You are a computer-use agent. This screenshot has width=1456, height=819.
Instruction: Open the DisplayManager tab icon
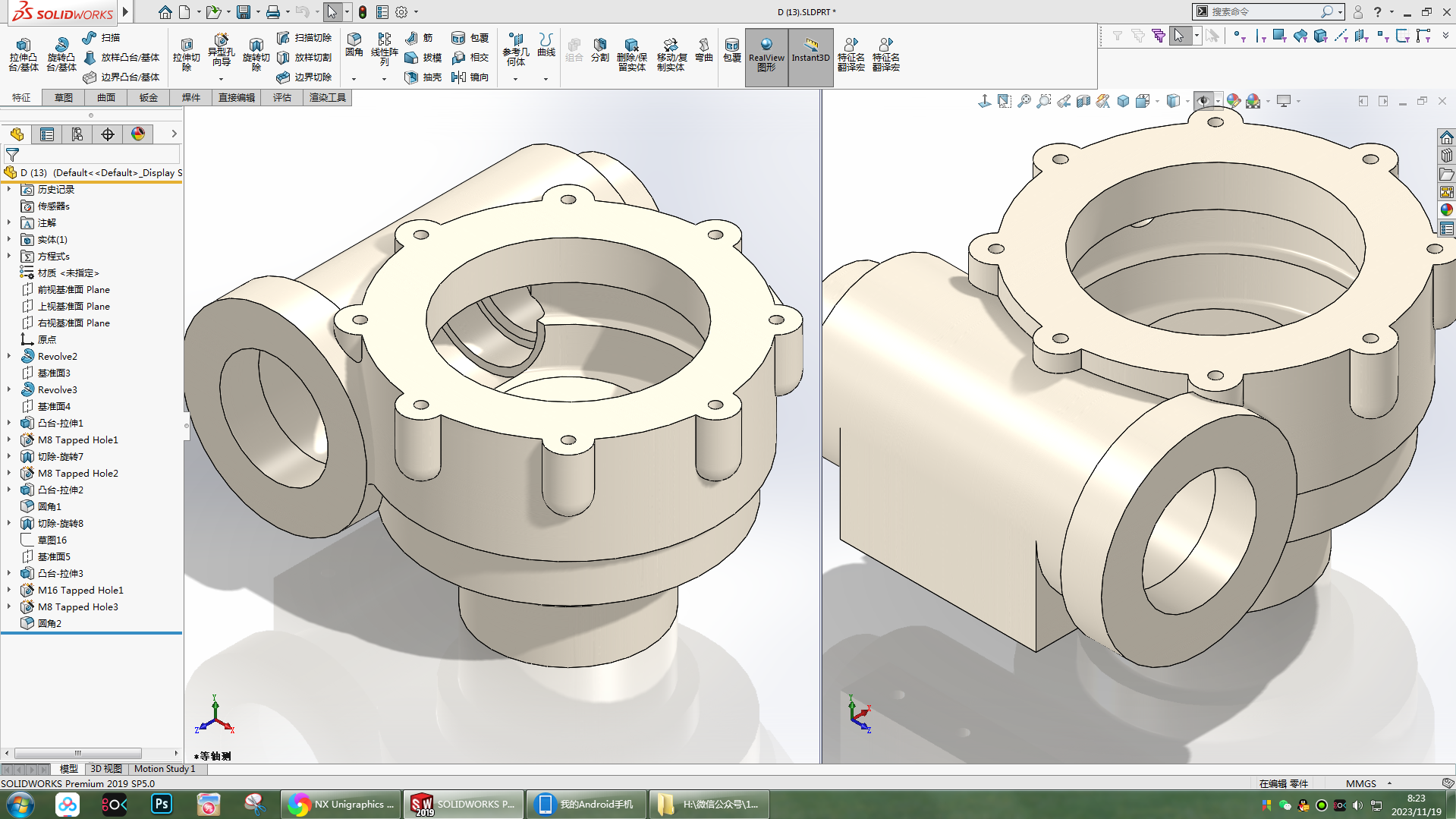(x=138, y=134)
